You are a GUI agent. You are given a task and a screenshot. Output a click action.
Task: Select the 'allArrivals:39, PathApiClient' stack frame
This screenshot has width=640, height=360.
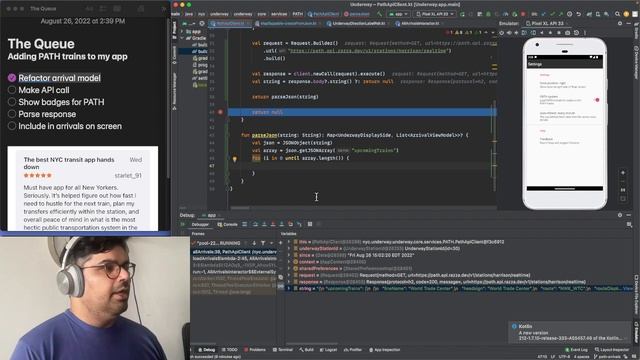(x=234, y=252)
